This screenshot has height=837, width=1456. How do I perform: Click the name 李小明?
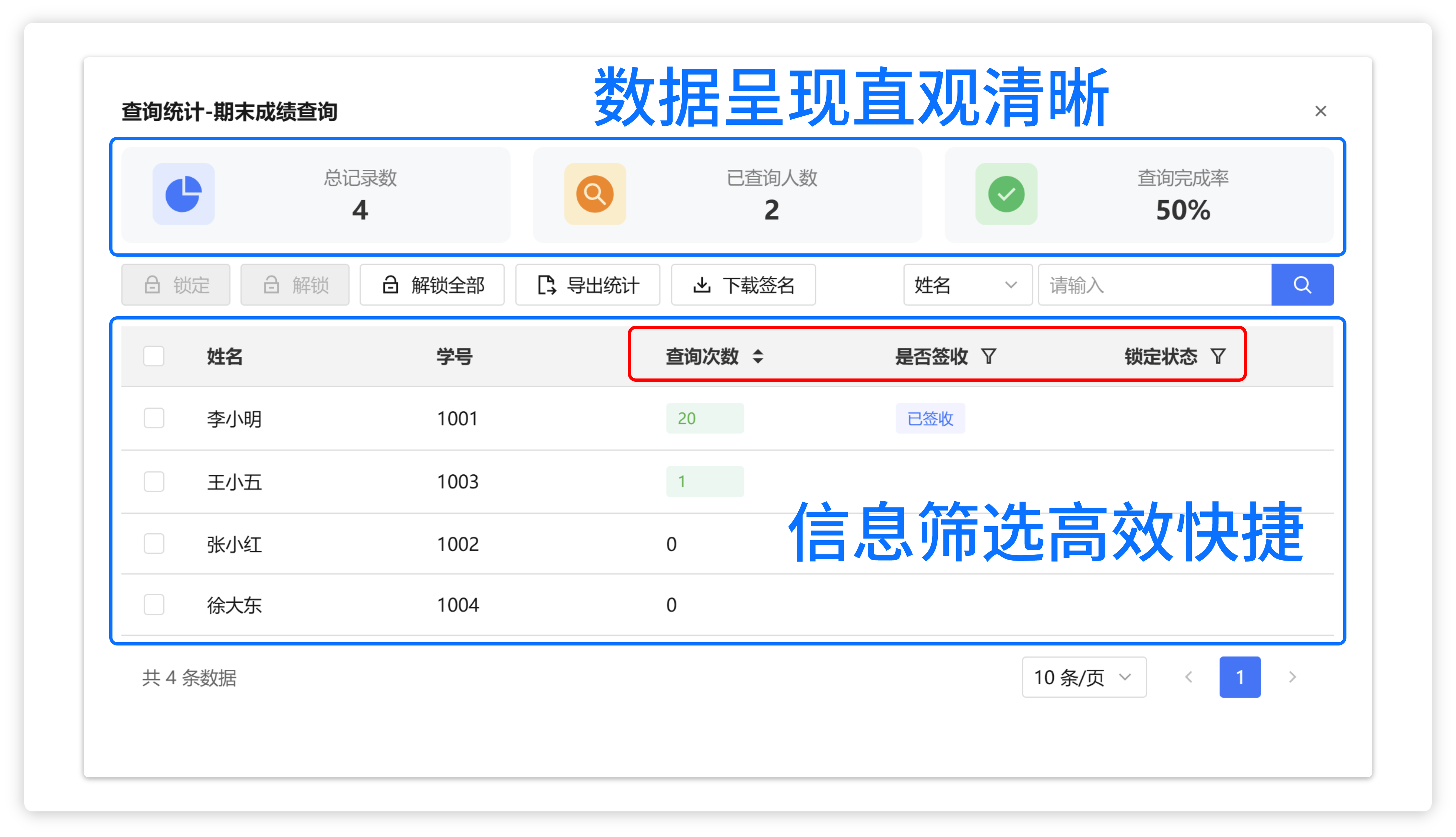235,419
